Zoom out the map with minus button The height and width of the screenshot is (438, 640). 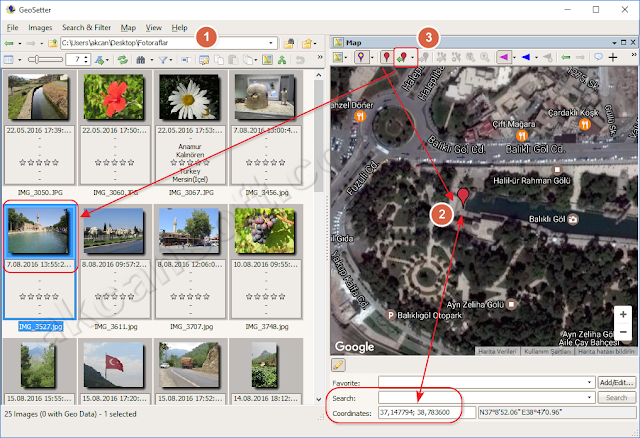(x=623, y=332)
